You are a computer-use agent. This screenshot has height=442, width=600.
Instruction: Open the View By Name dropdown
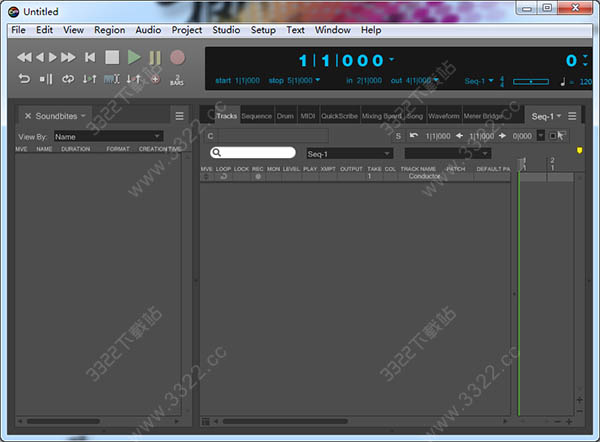coord(107,136)
